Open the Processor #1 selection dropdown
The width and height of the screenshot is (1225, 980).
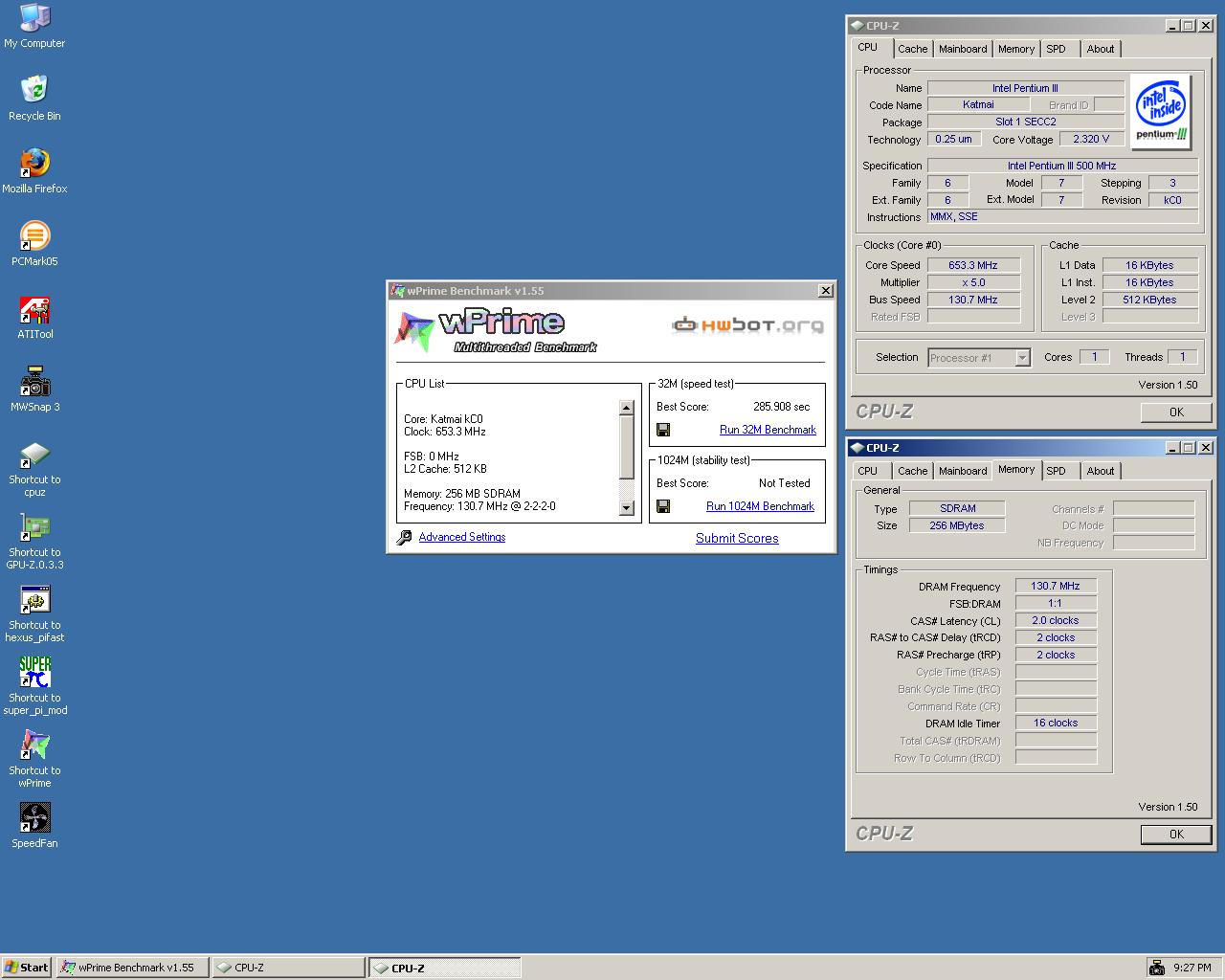coord(1022,358)
